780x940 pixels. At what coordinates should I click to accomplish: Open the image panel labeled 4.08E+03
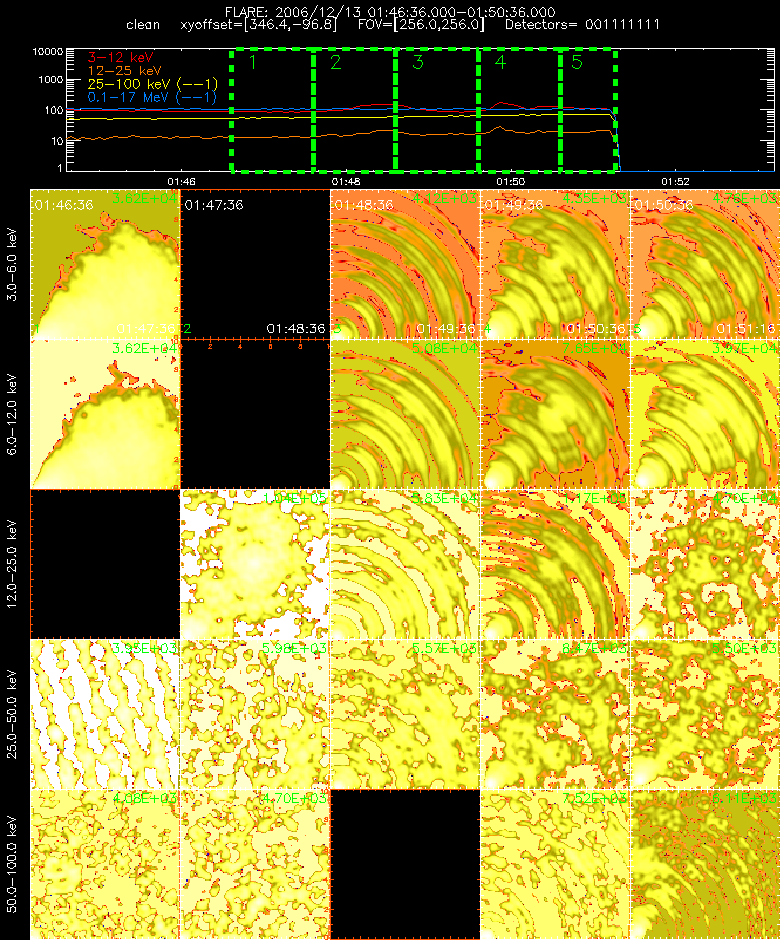pyautogui.click(x=105, y=864)
